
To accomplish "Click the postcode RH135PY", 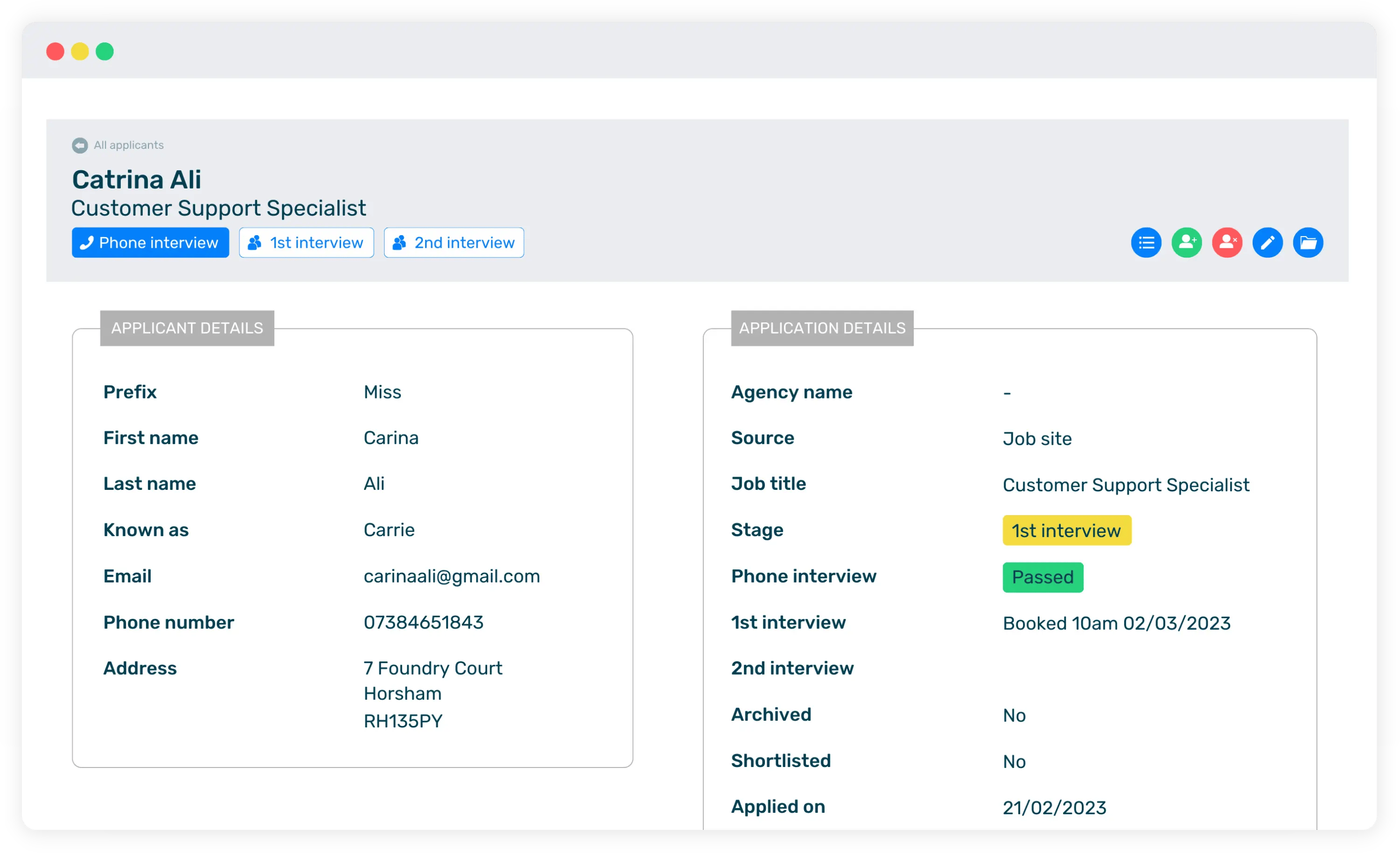I will coord(403,721).
